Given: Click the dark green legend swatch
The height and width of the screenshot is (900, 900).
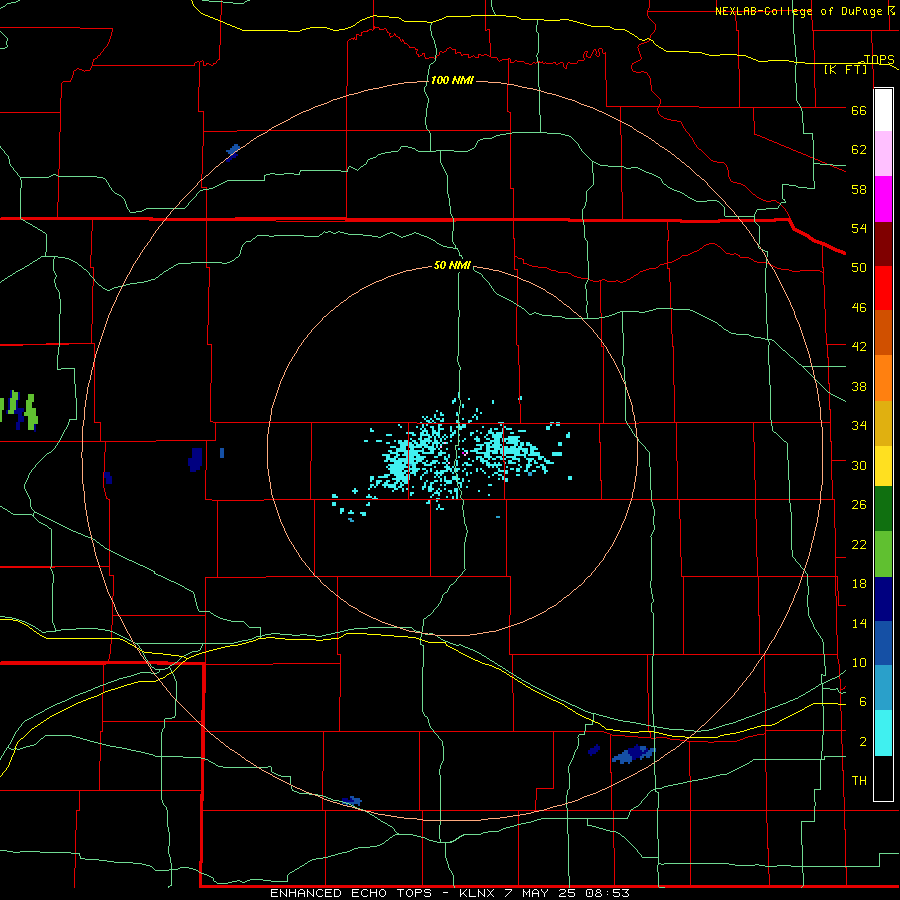Looking at the screenshot, I should (x=883, y=509).
